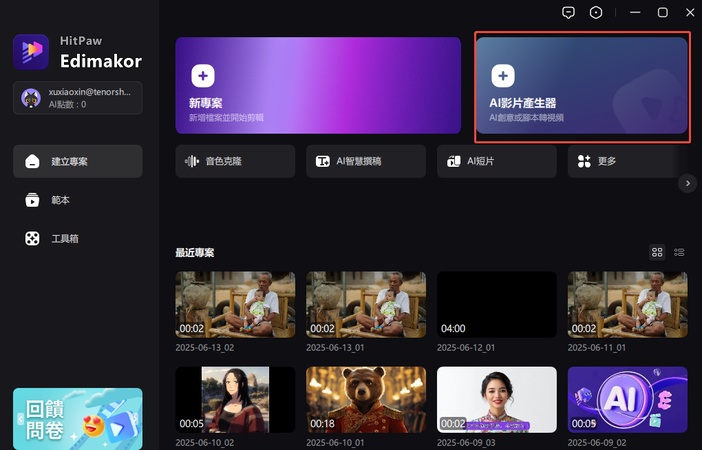702x450 pixels.
Task: Click the 音色克隆 waveform icon
Action: click(192, 161)
